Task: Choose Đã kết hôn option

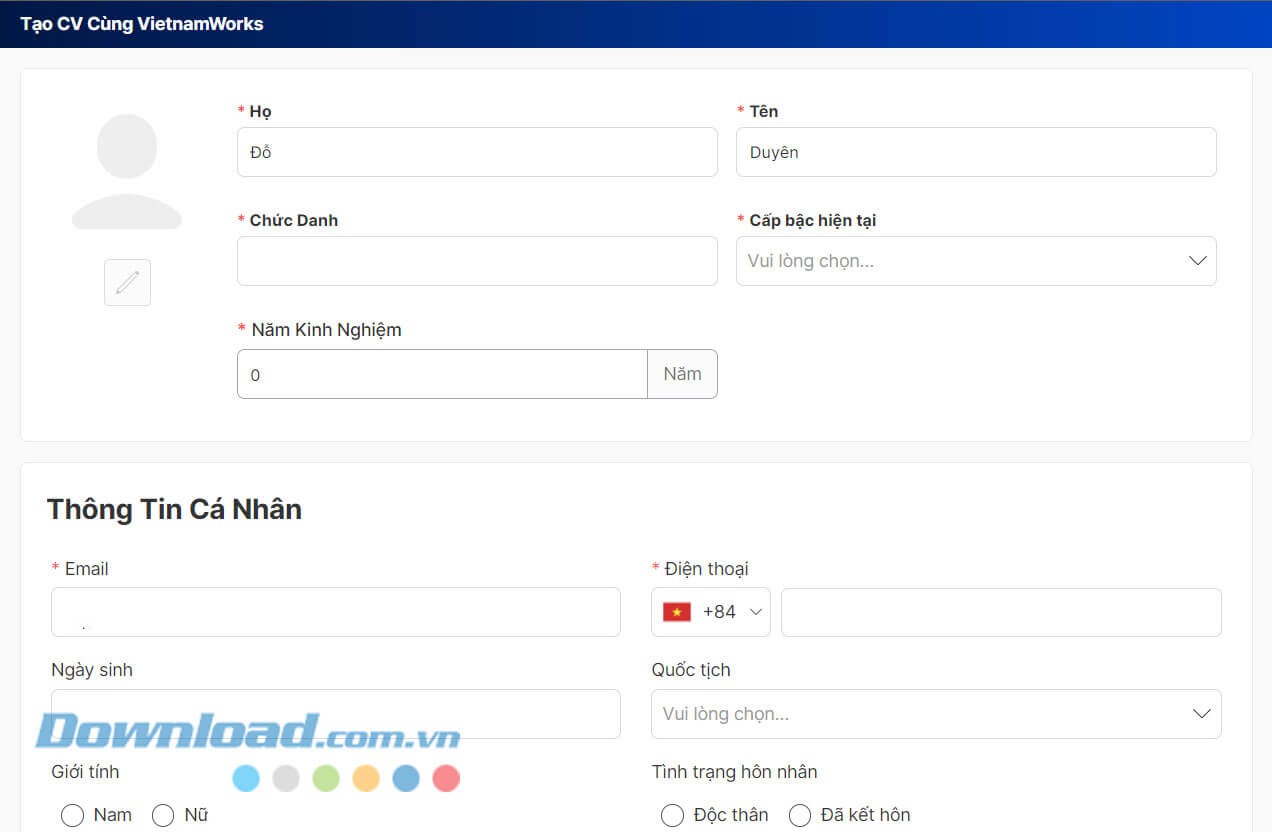Action: [x=800, y=815]
